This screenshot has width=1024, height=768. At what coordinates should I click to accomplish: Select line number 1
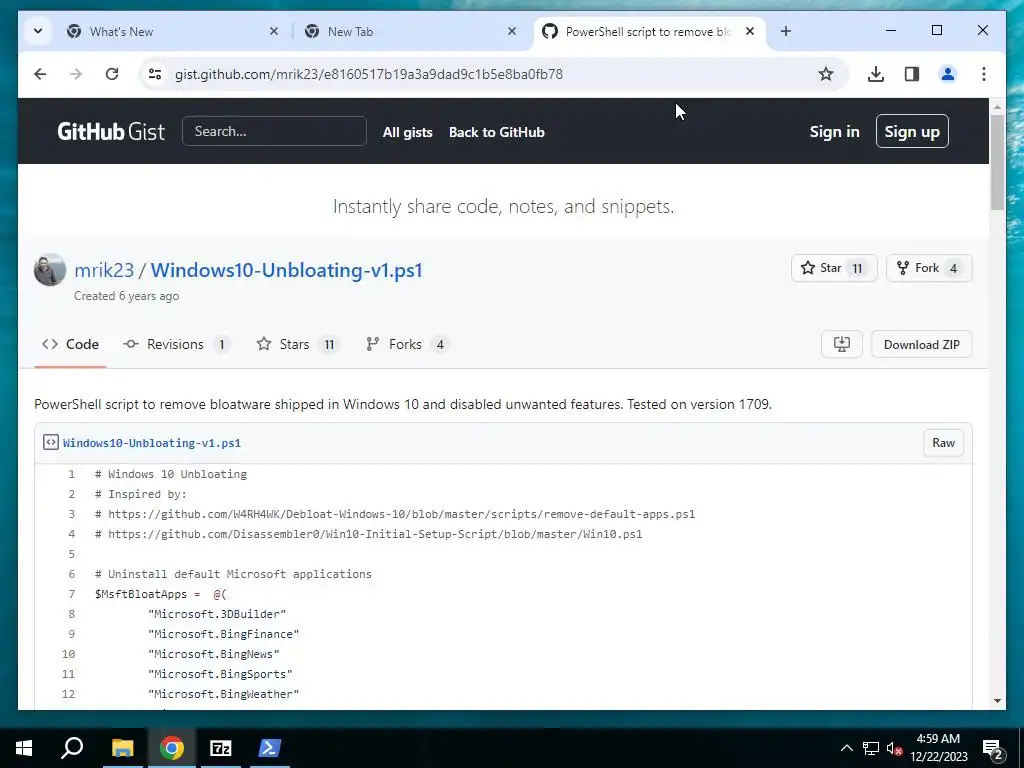pyautogui.click(x=72, y=474)
